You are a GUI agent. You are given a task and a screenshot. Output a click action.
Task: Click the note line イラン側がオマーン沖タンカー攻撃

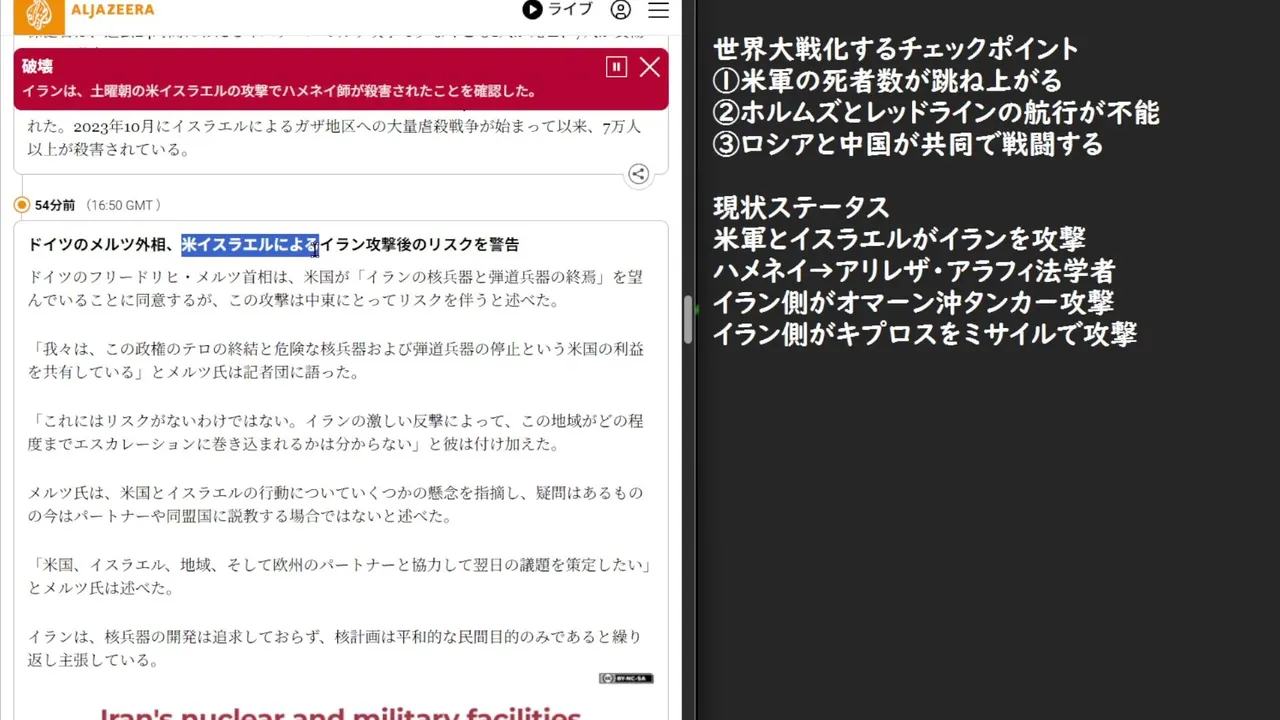click(913, 303)
